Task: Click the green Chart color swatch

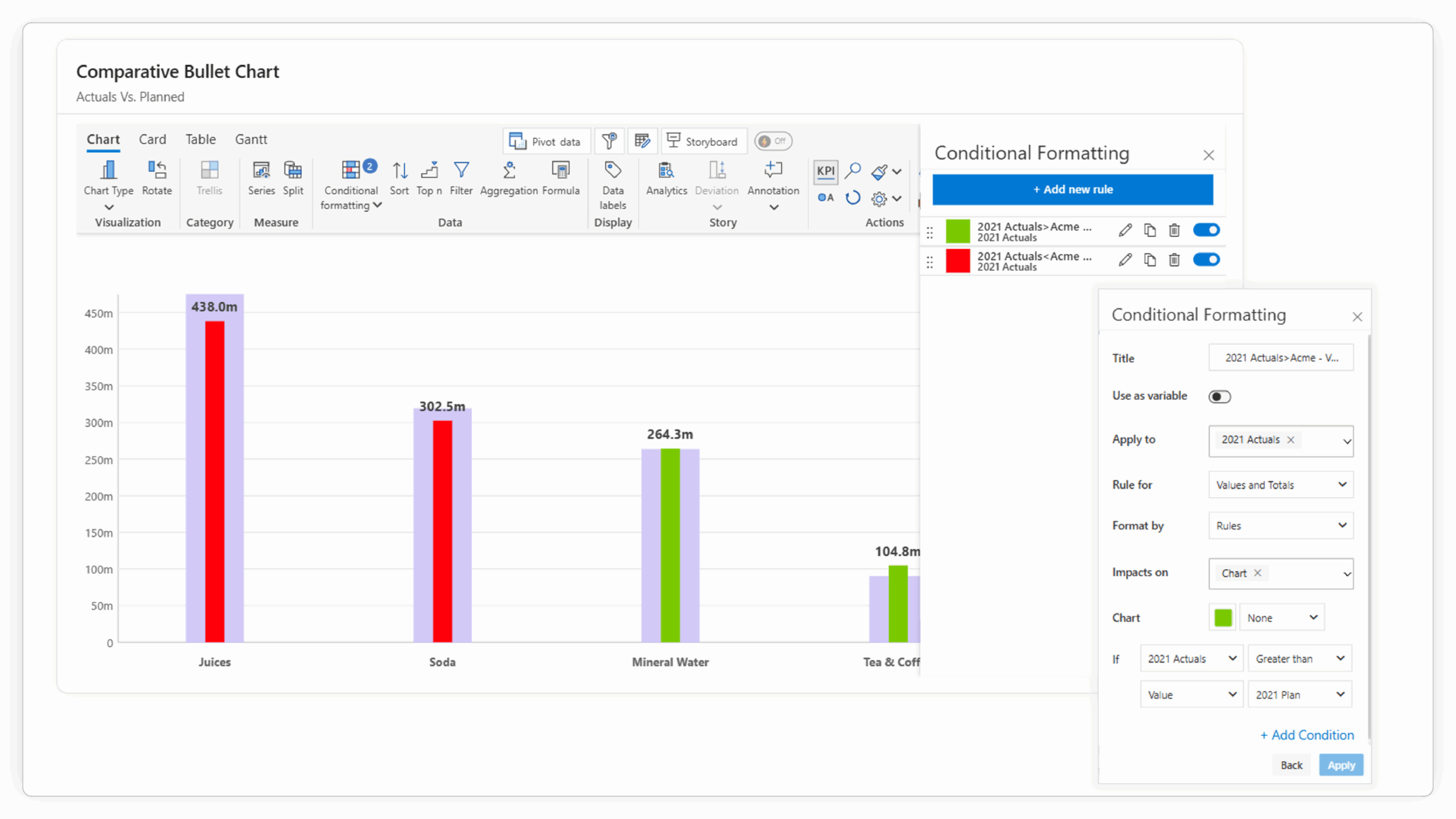Action: pyautogui.click(x=1223, y=618)
